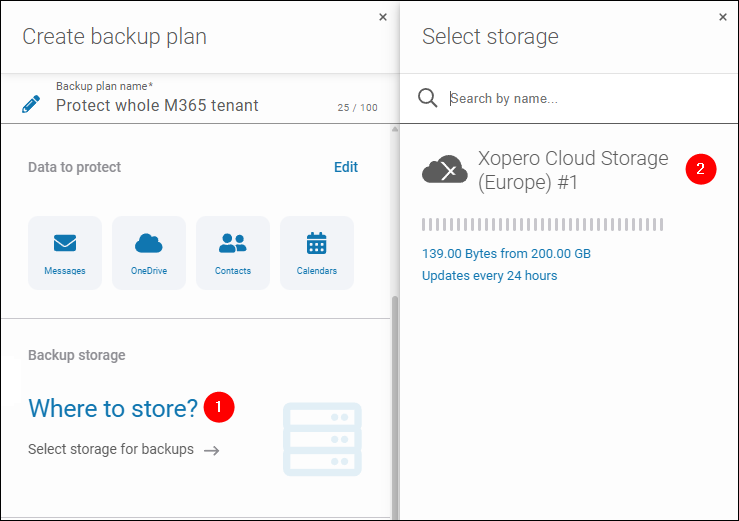Click the Select storage title
The width and height of the screenshot is (739, 521).
click(490, 36)
